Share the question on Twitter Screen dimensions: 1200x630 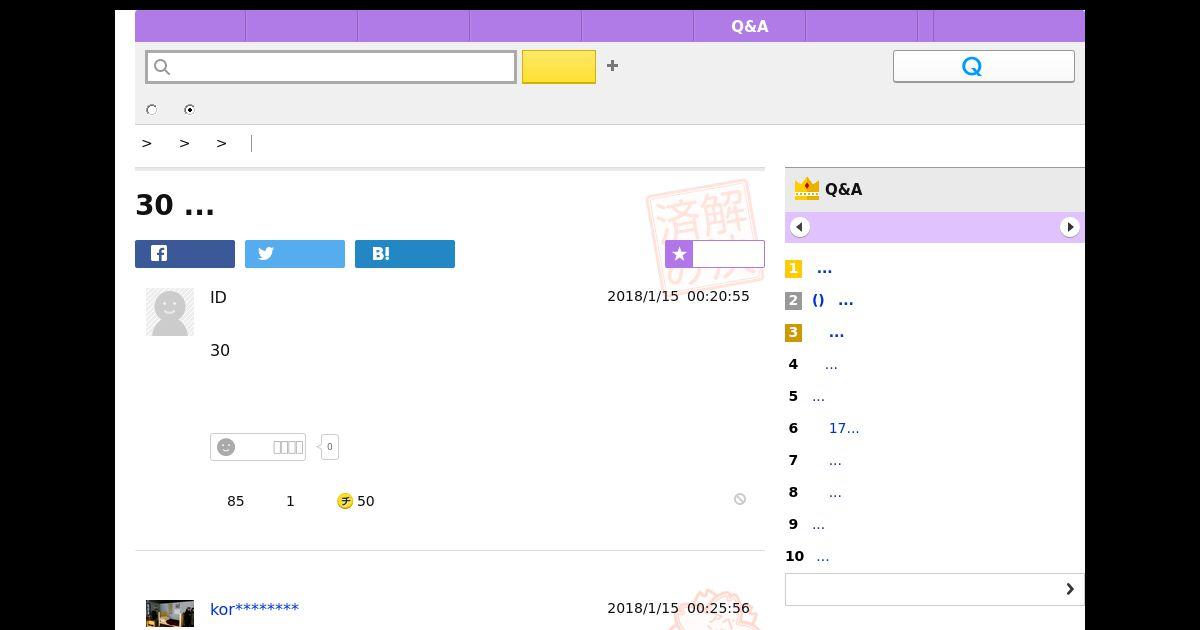[295, 254]
